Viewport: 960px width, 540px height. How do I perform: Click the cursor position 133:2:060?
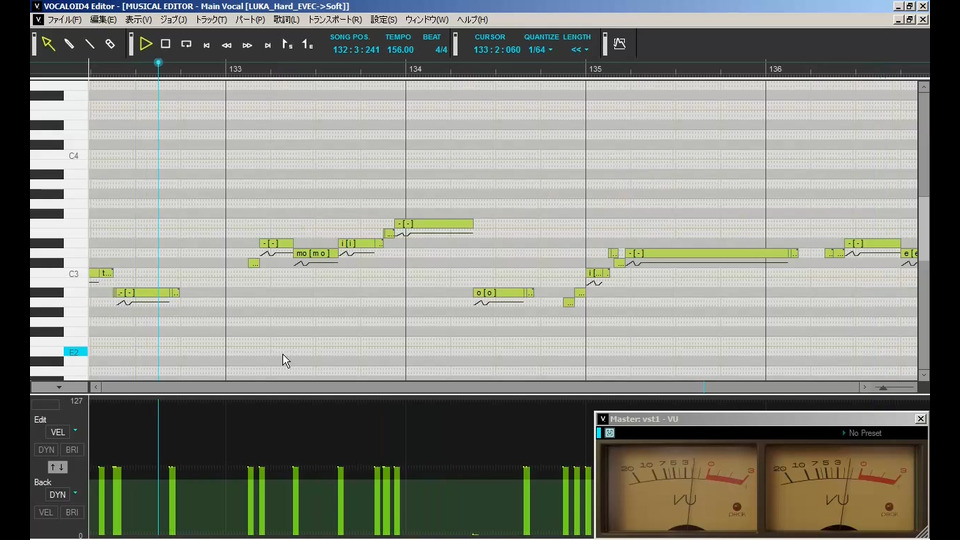click(x=497, y=50)
